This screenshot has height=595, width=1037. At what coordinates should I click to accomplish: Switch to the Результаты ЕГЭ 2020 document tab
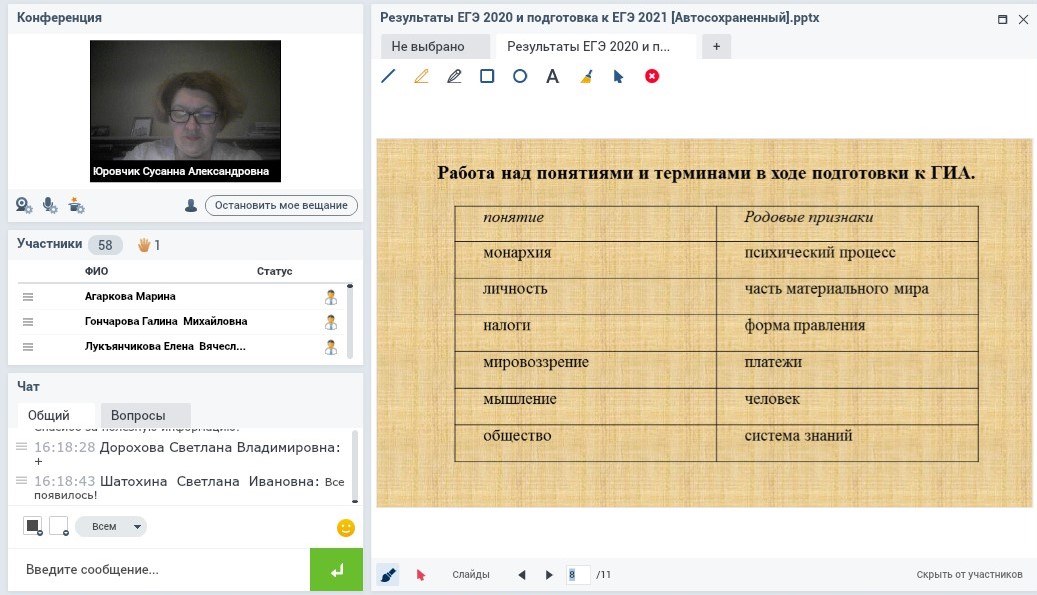pyautogui.click(x=595, y=46)
